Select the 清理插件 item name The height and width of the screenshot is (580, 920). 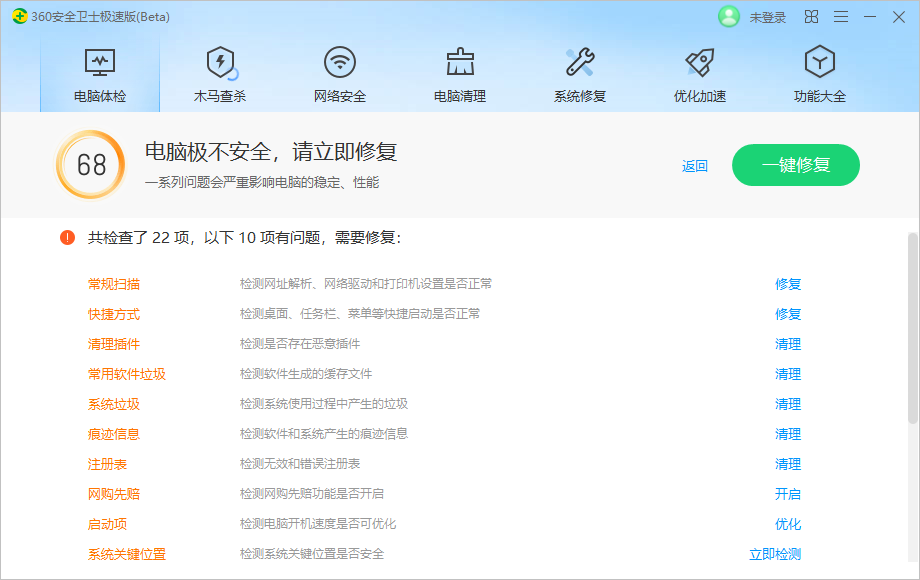pos(114,344)
